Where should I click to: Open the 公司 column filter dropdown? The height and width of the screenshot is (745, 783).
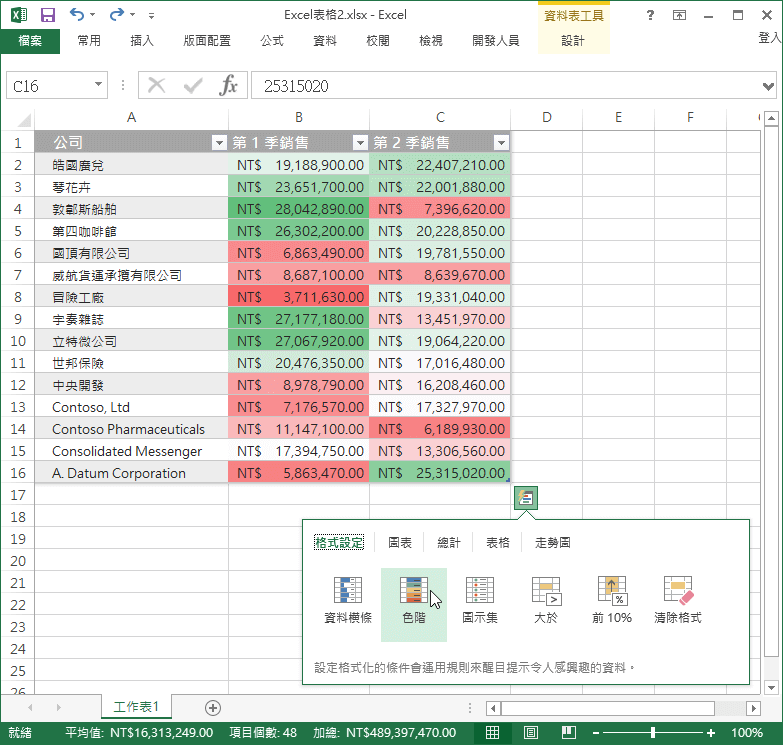[x=219, y=143]
